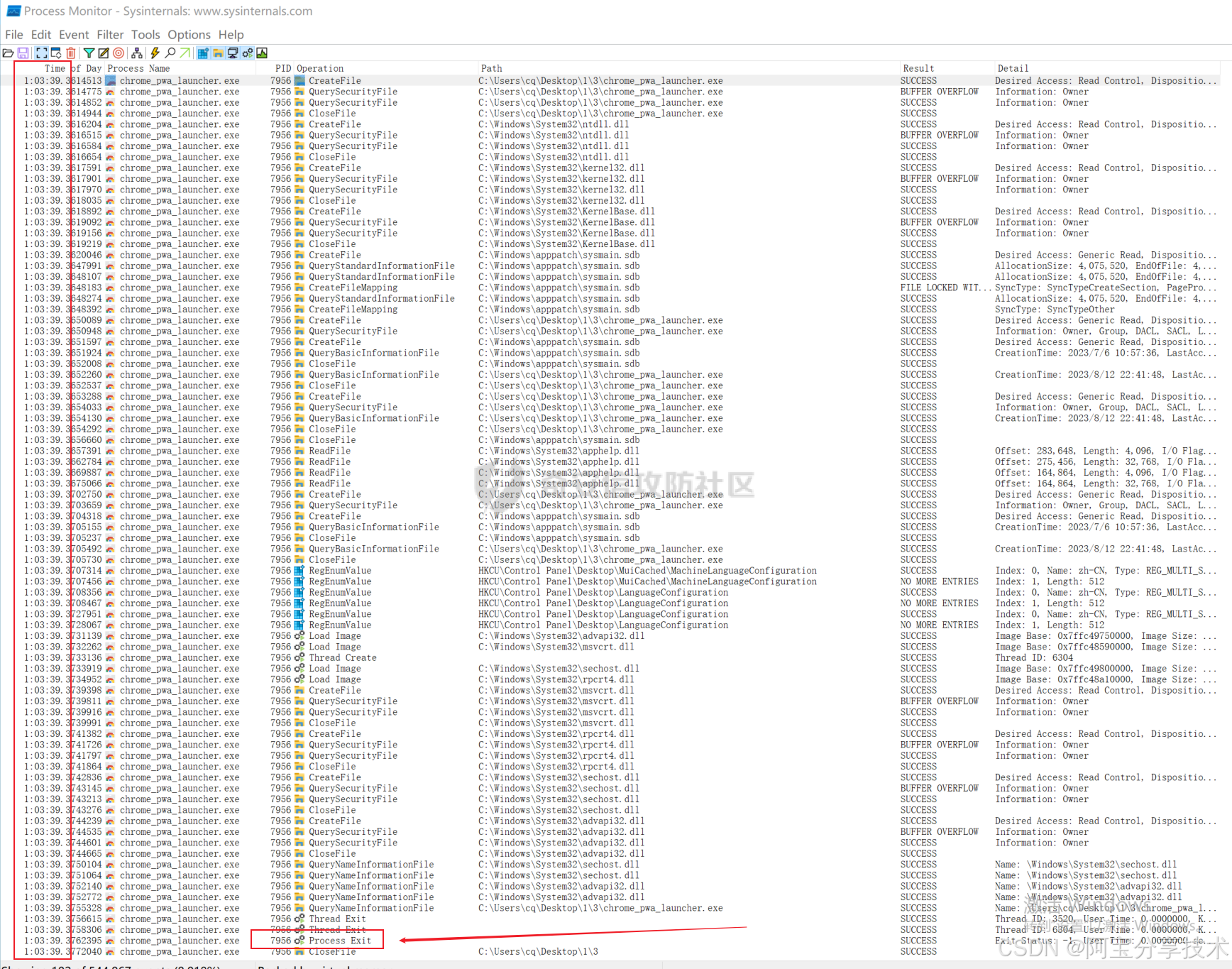Screen dimensions: 1232x969
Task: Click the Process Monitor title bar app icon
Action: (x=13, y=11)
